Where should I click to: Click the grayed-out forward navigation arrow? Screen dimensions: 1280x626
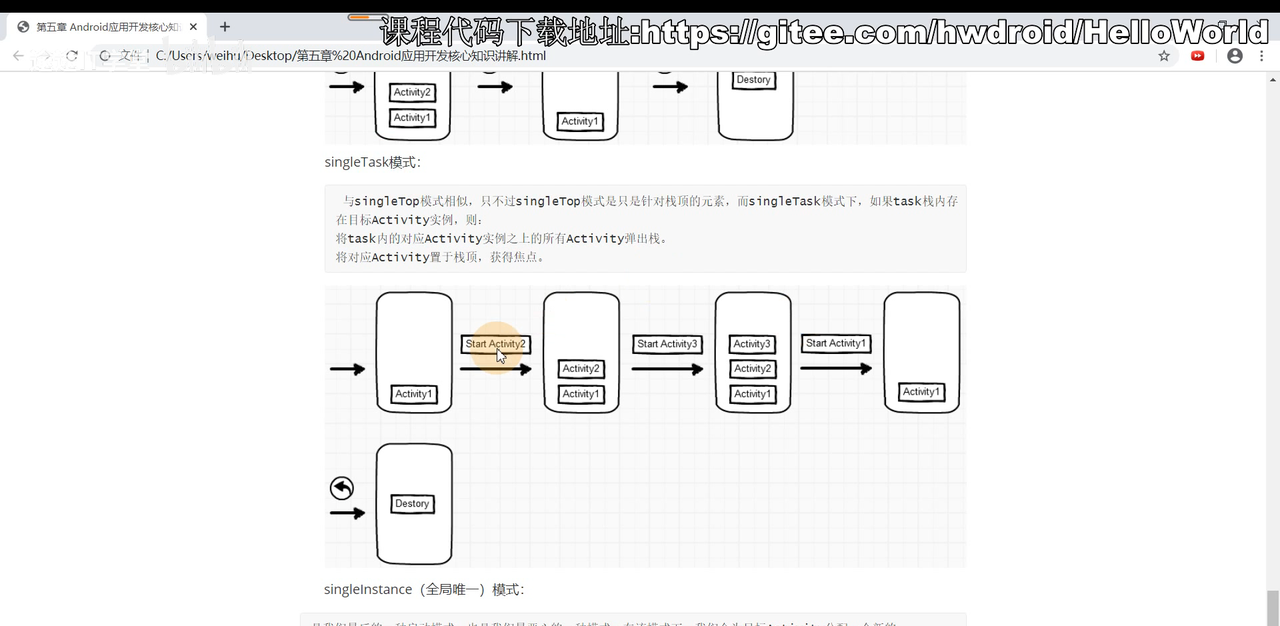click(x=43, y=56)
